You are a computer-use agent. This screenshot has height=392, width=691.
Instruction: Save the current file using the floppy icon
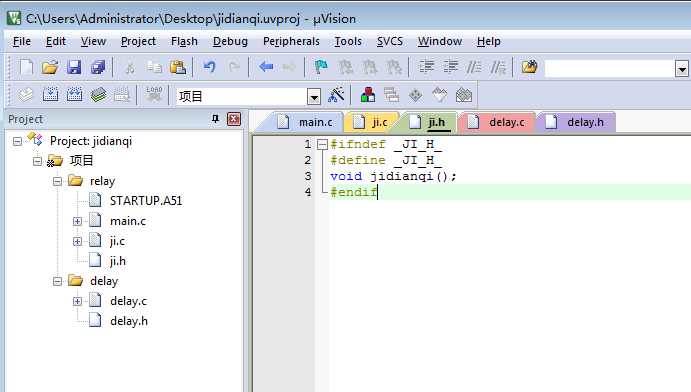point(74,67)
